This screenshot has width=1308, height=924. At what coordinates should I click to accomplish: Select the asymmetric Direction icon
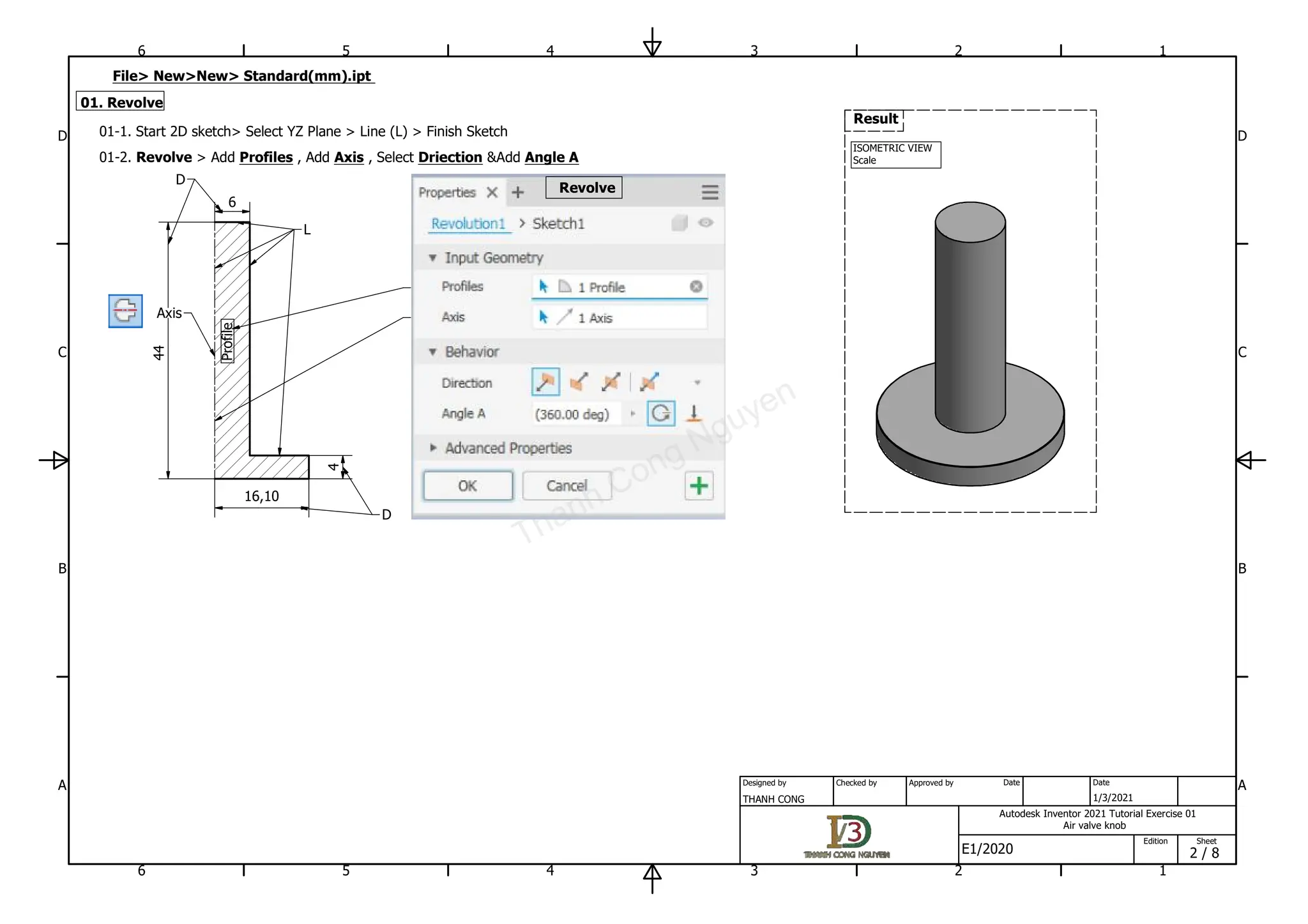pyautogui.click(x=650, y=382)
